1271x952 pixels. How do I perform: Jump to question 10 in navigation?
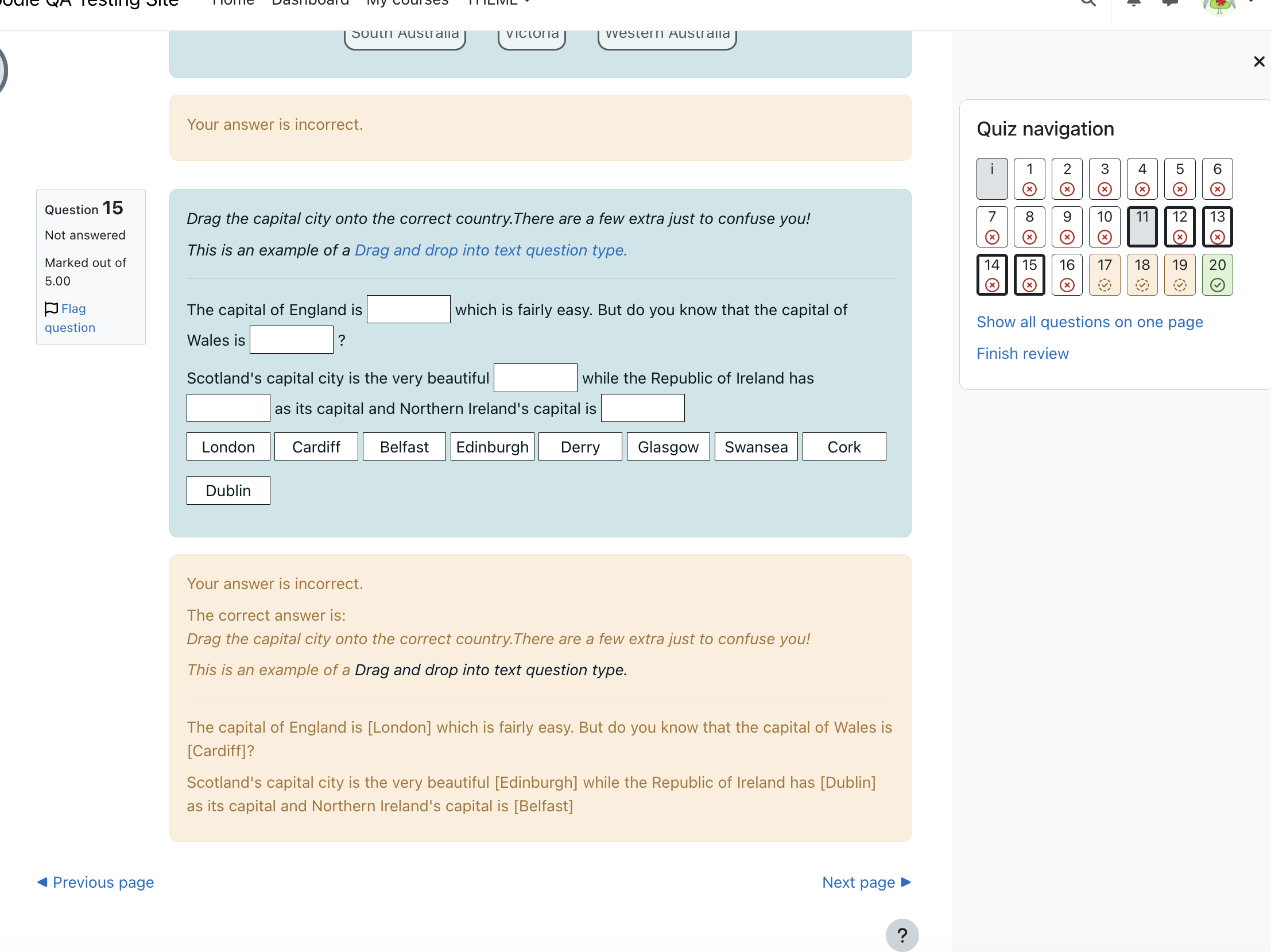(1105, 226)
